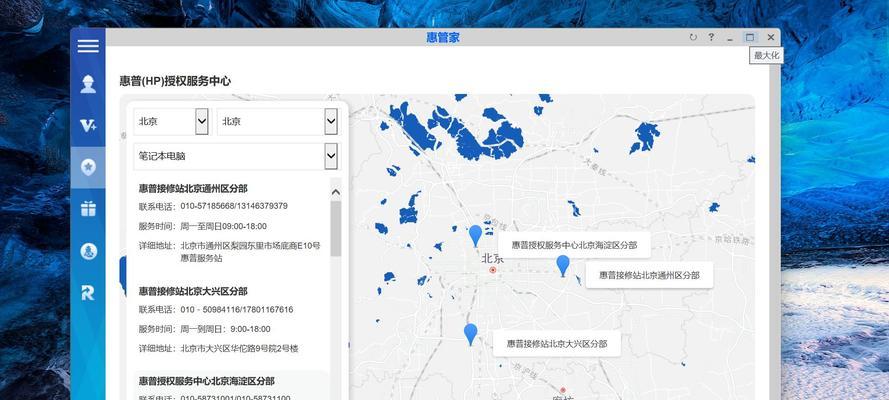Click address 北京市大兴区华佗路9号院2号楼
The width and height of the screenshot is (889, 400).
click(239, 348)
